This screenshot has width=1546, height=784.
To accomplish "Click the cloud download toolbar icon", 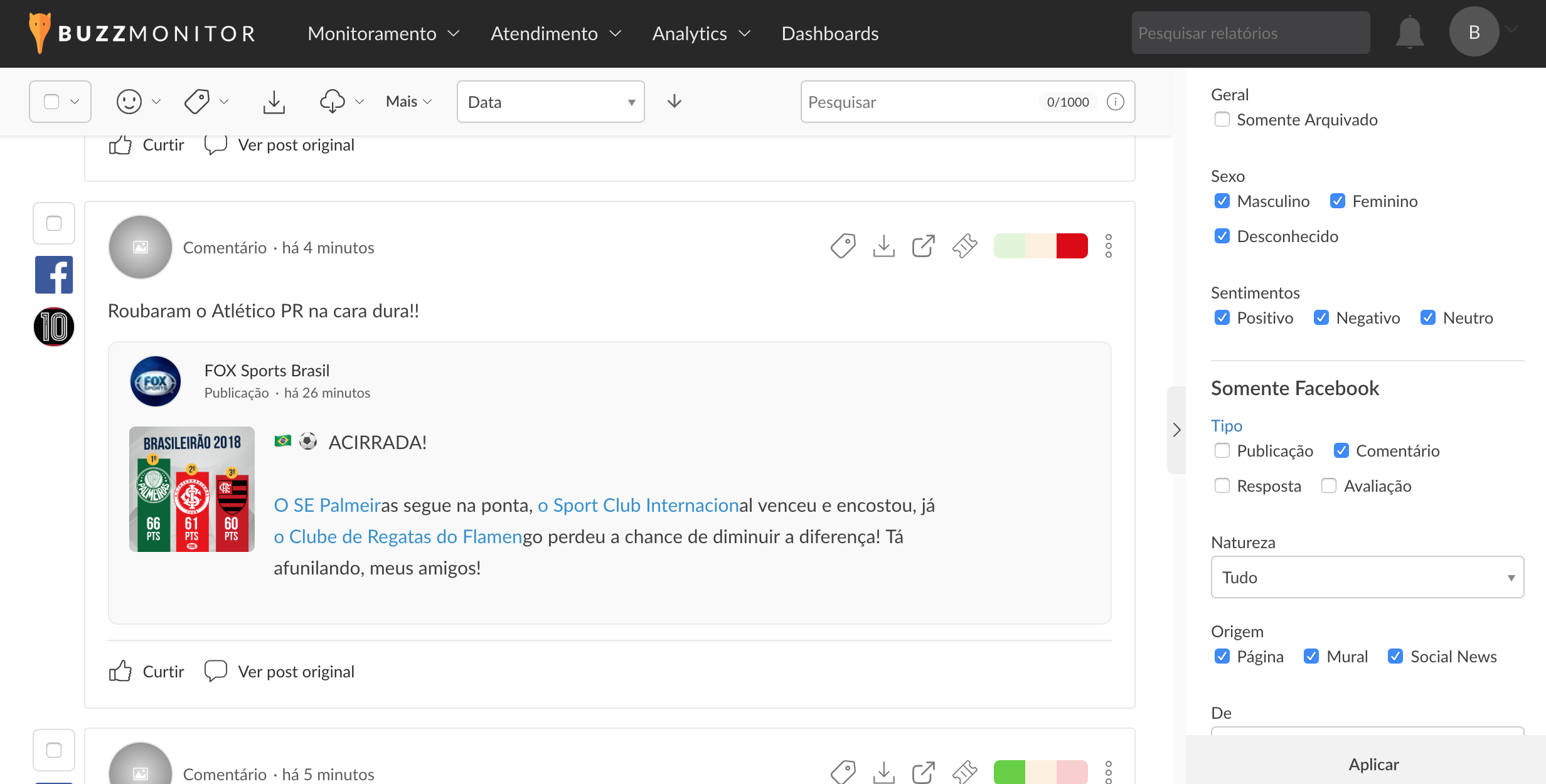I will (332, 102).
